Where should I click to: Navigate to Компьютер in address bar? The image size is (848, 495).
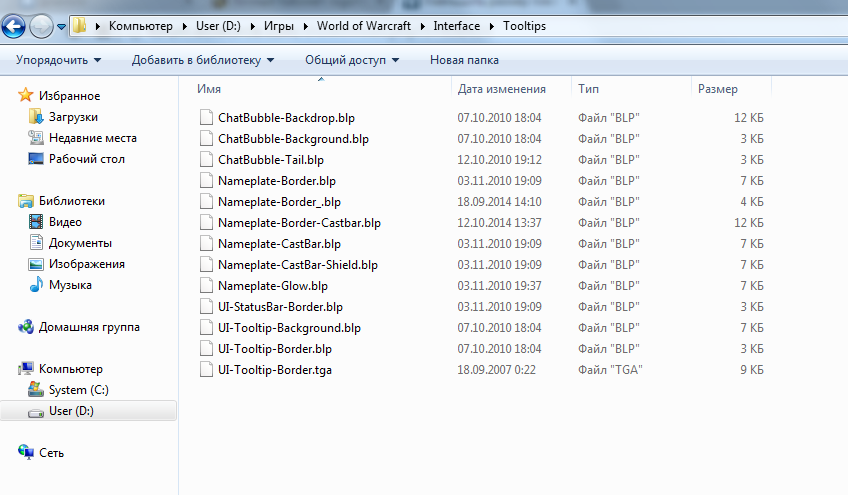141,26
